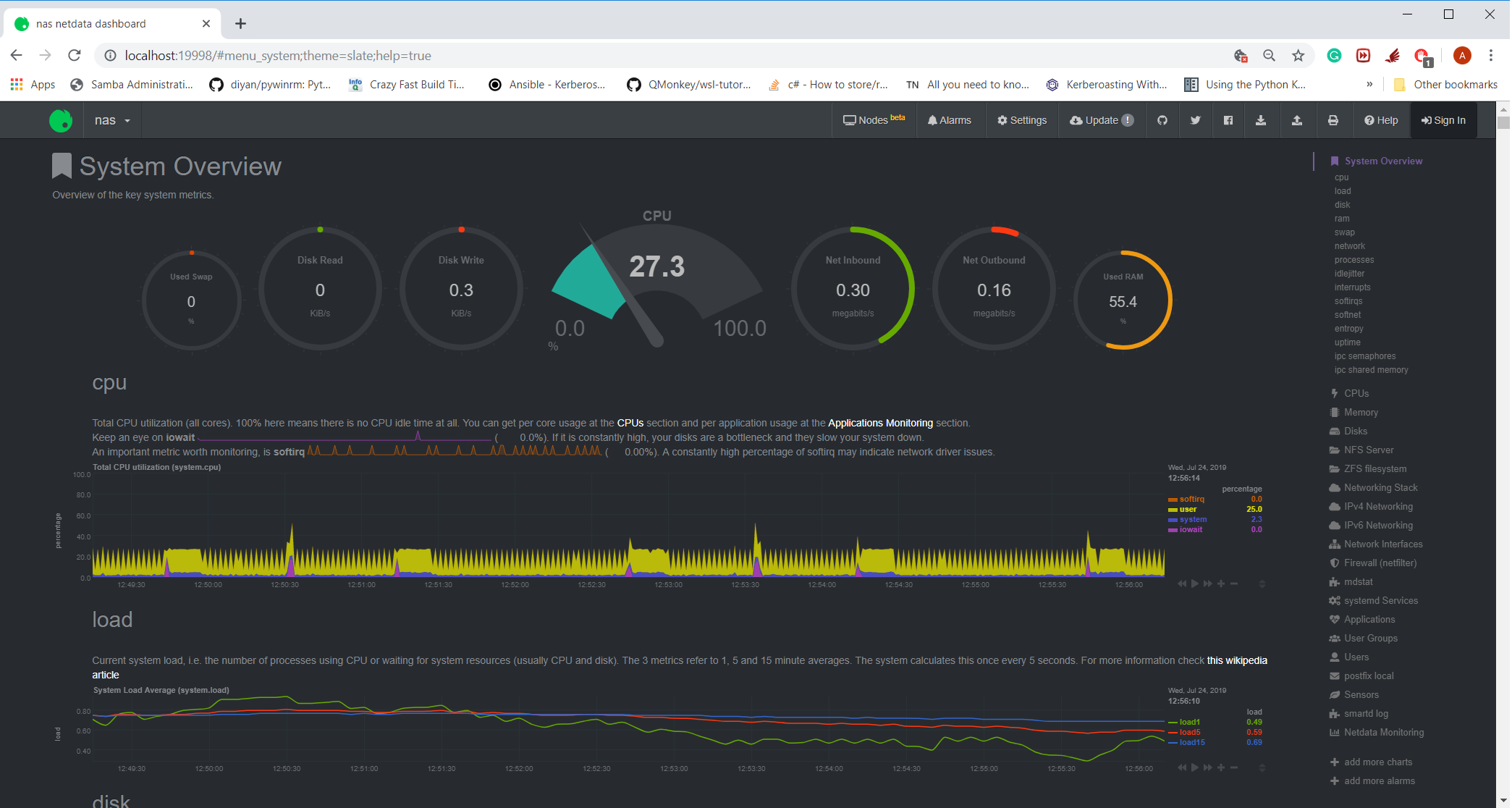1512x808 pixels.
Task: Open the nas node dropdown
Action: [111, 120]
